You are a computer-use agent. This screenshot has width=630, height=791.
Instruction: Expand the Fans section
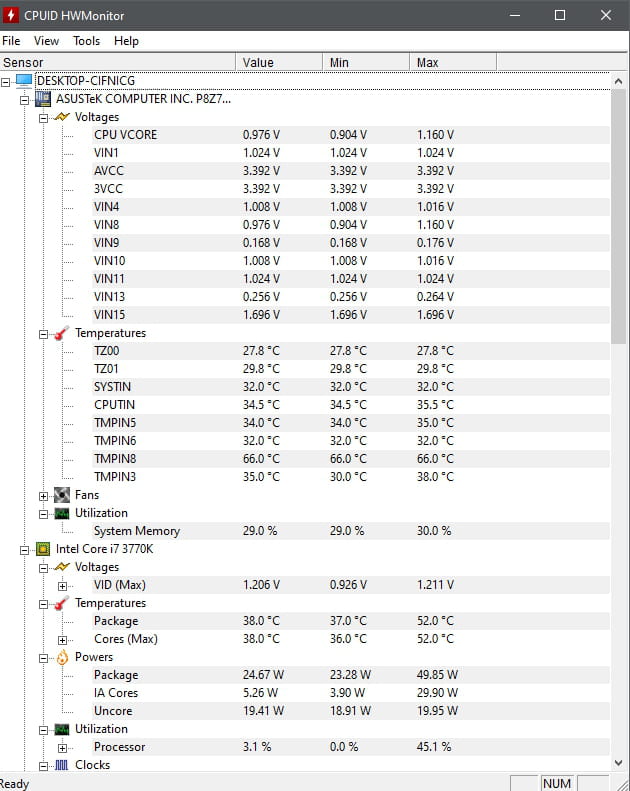point(43,496)
